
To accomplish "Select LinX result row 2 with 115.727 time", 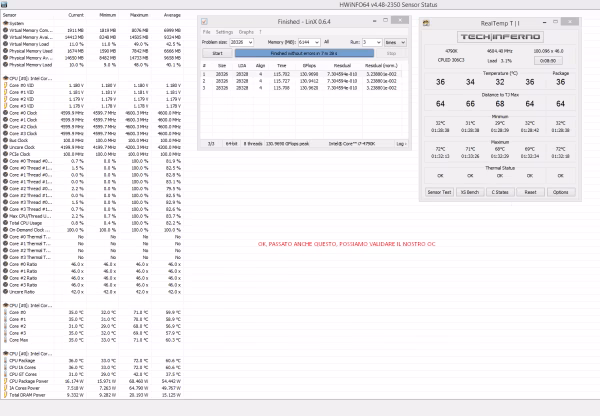I will (x=303, y=81).
